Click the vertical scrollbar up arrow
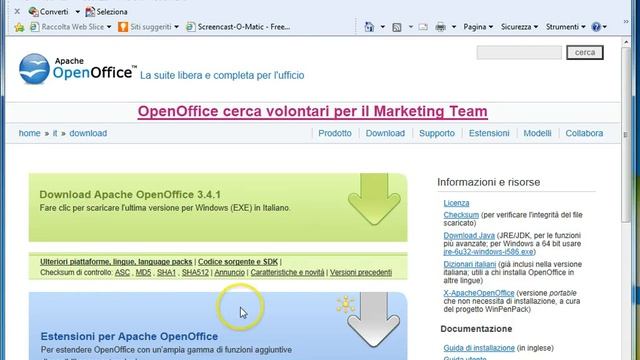640x360 pixels. pos(626,42)
